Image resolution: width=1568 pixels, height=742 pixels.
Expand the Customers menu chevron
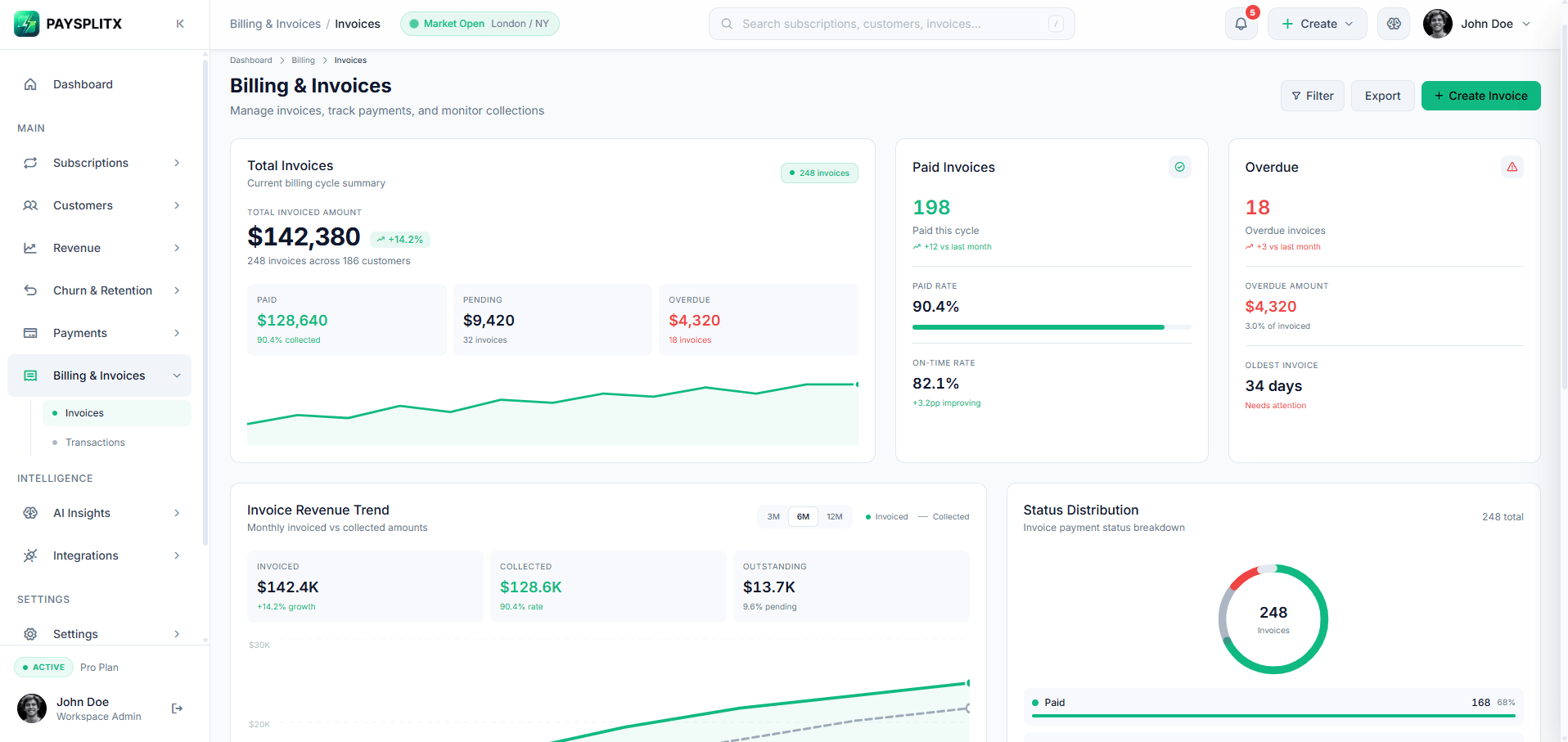pyautogui.click(x=177, y=205)
